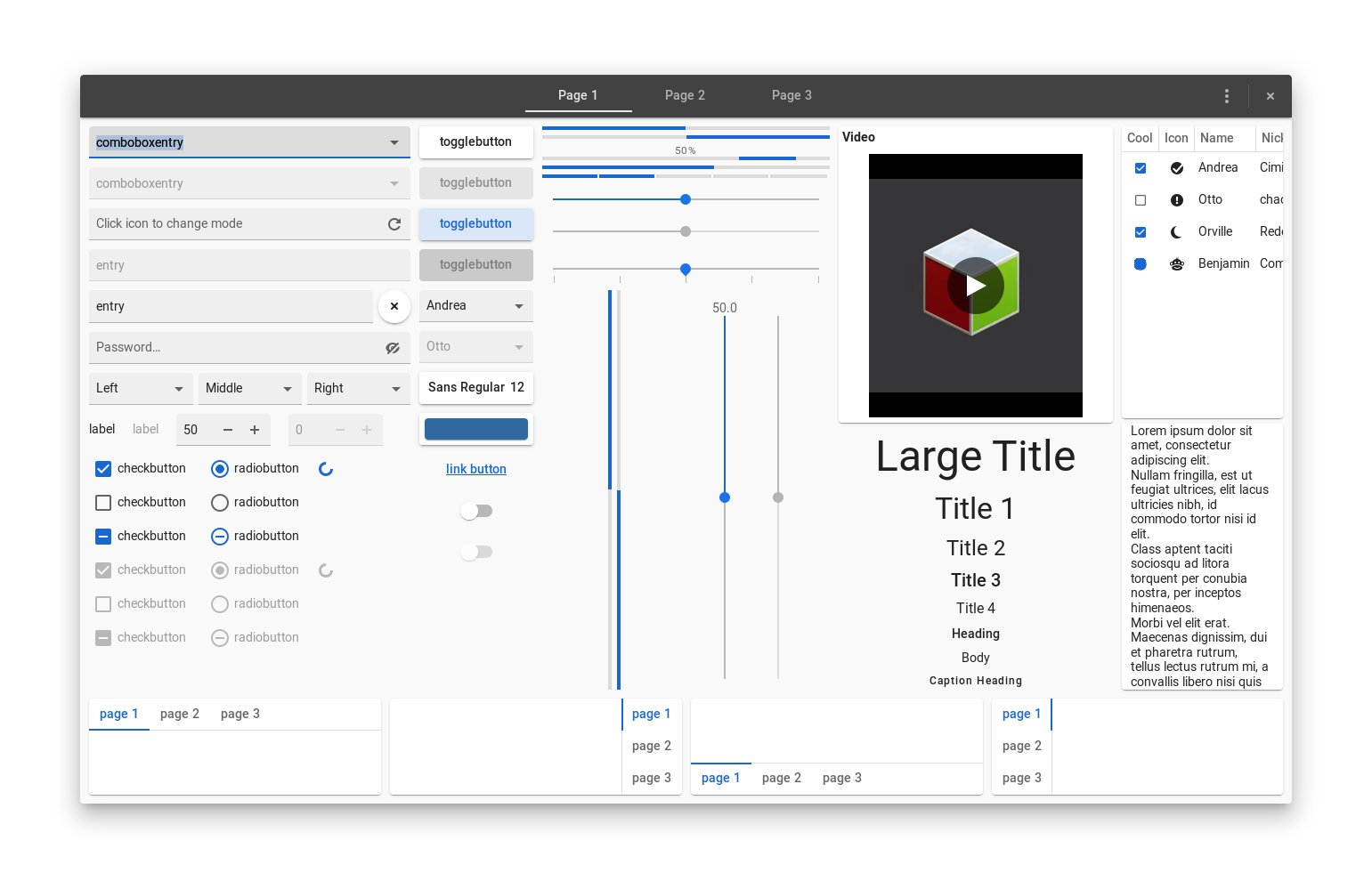
Task: Click the plus icon on the 50 spinner
Action: 255,430
